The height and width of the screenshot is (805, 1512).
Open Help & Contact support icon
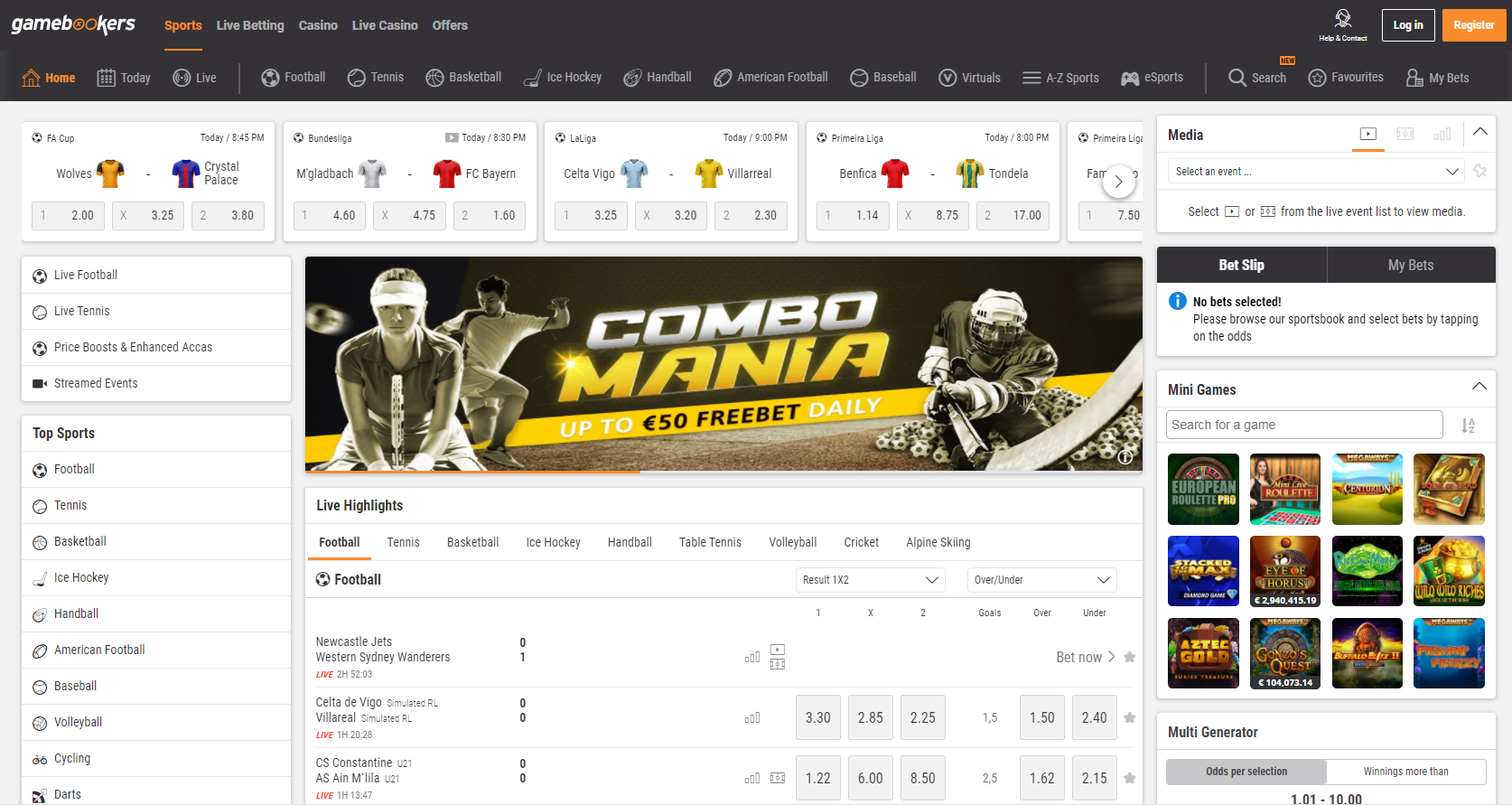tap(1342, 25)
